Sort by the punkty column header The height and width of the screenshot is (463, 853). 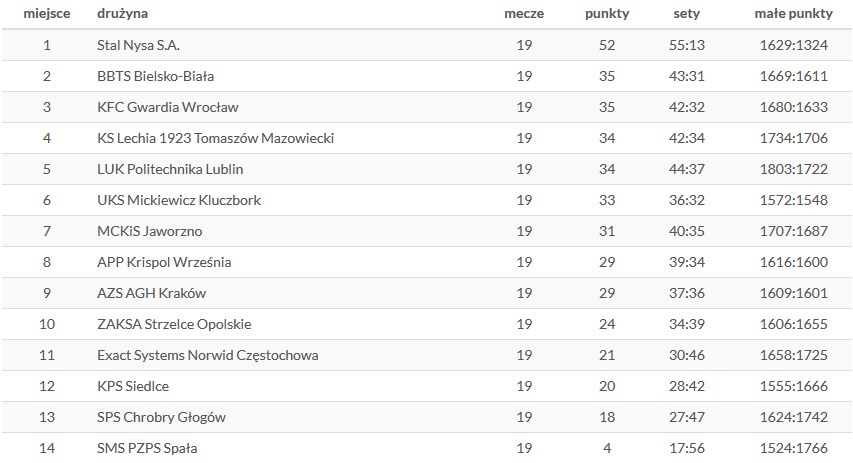pyautogui.click(x=607, y=14)
